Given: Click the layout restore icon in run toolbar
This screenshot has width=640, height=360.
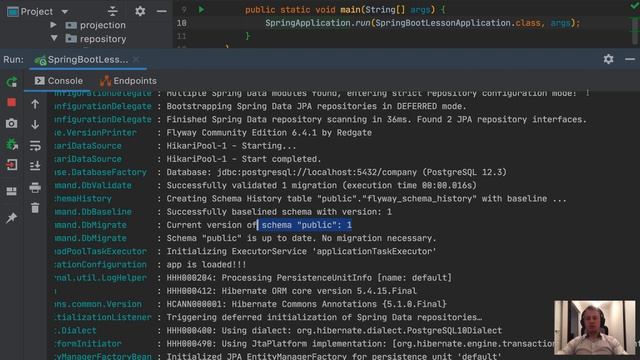Looking at the screenshot, I should (x=11, y=191).
